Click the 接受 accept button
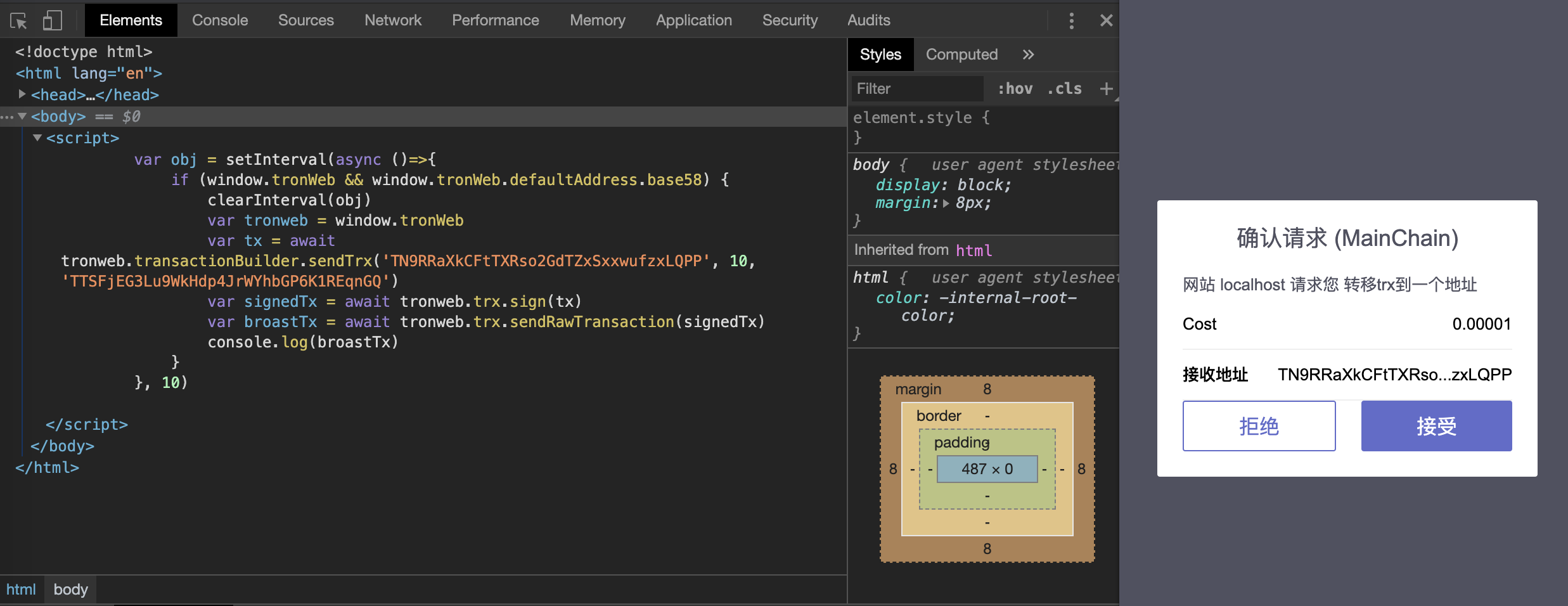 (1436, 426)
